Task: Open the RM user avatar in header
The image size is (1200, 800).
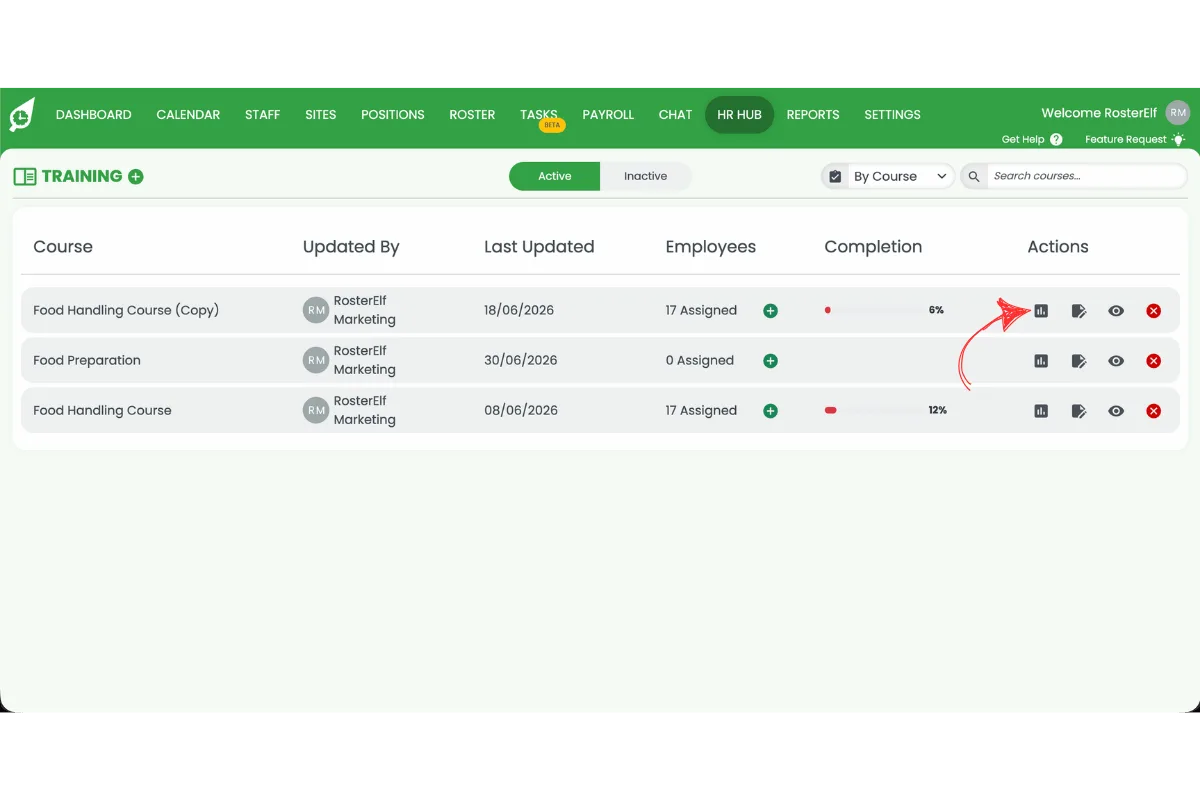Action: coord(1178,113)
